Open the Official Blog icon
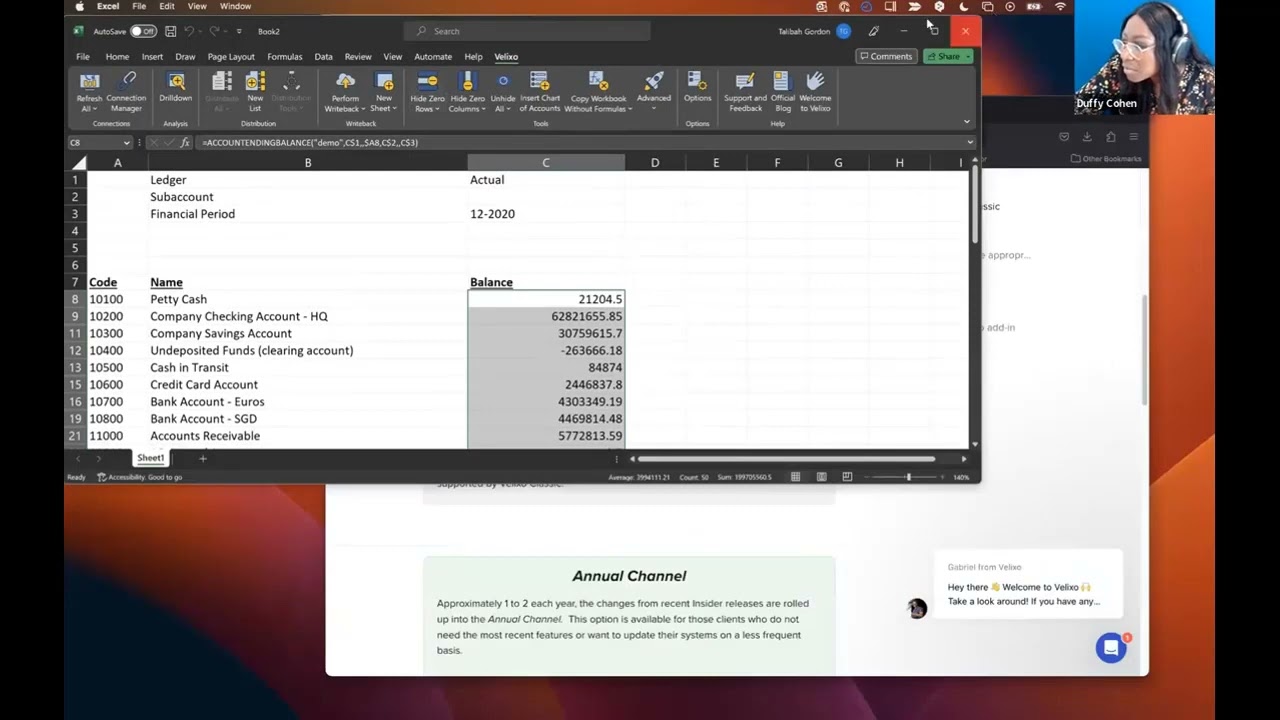This screenshot has height=720, width=1280. 782,82
